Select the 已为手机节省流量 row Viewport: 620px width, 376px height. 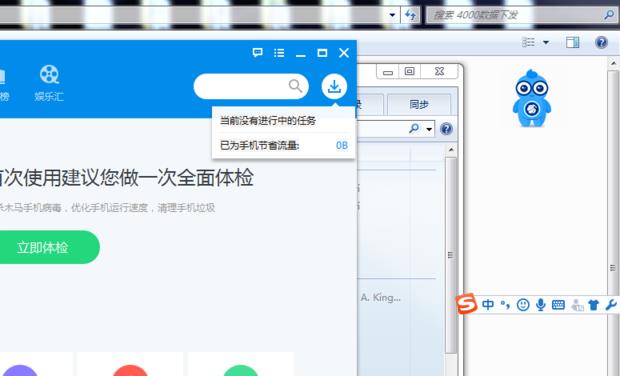point(284,145)
